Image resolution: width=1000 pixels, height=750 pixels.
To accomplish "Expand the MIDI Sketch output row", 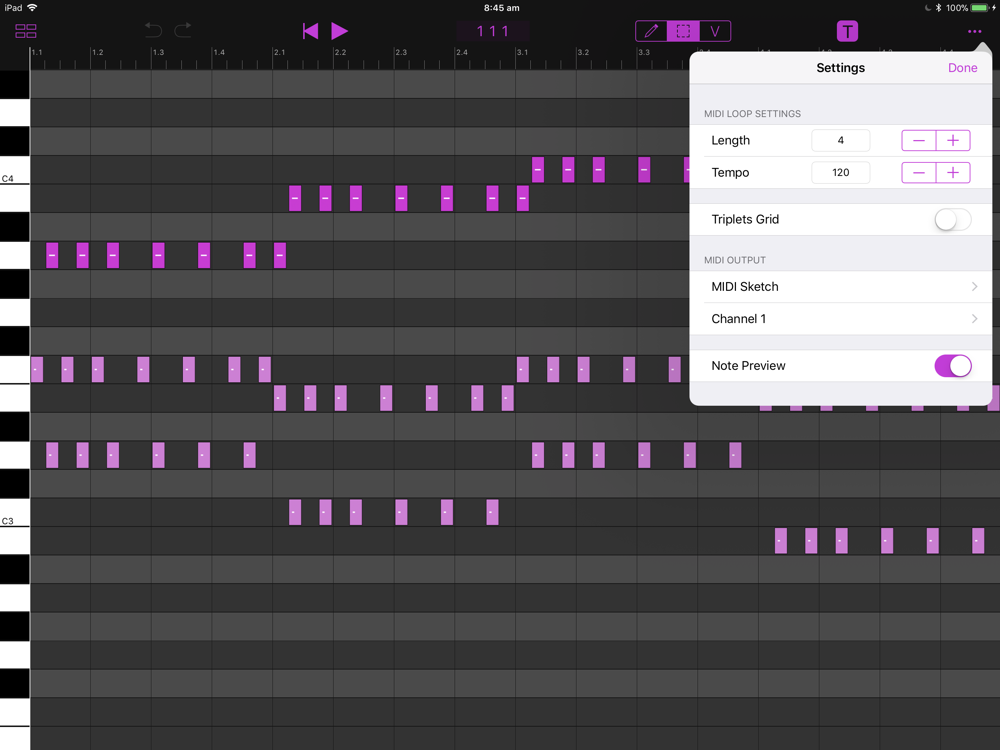I will click(x=841, y=287).
